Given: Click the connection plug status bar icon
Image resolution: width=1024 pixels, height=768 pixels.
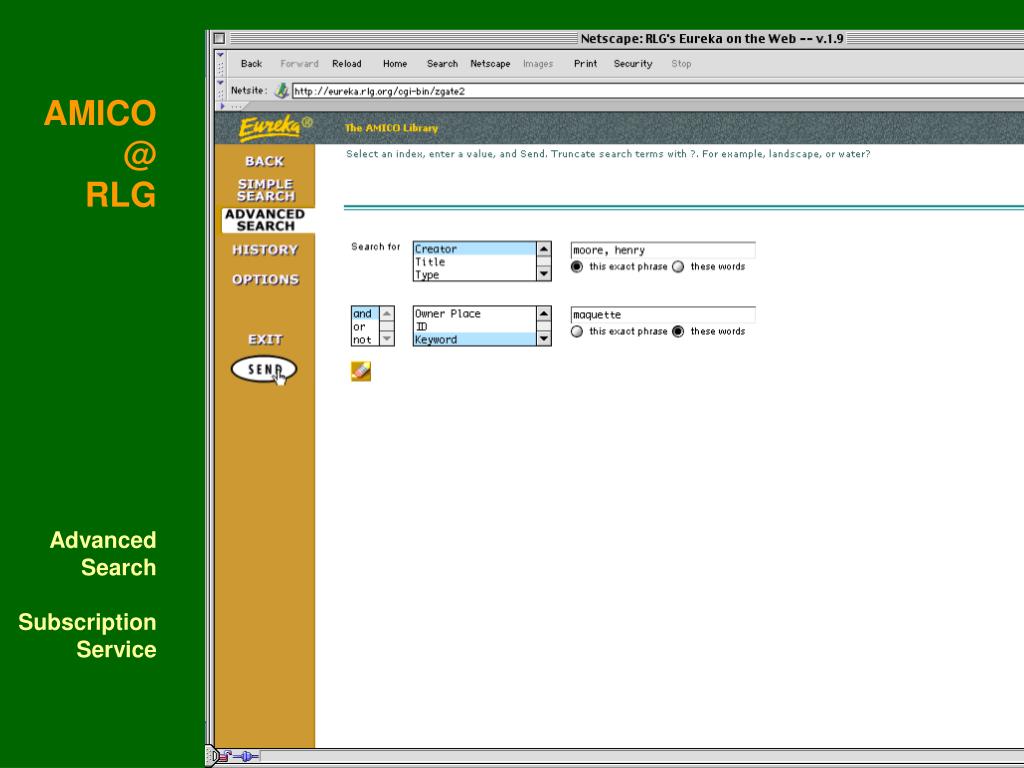Looking at the screenshot, I should tap(246, 756).
